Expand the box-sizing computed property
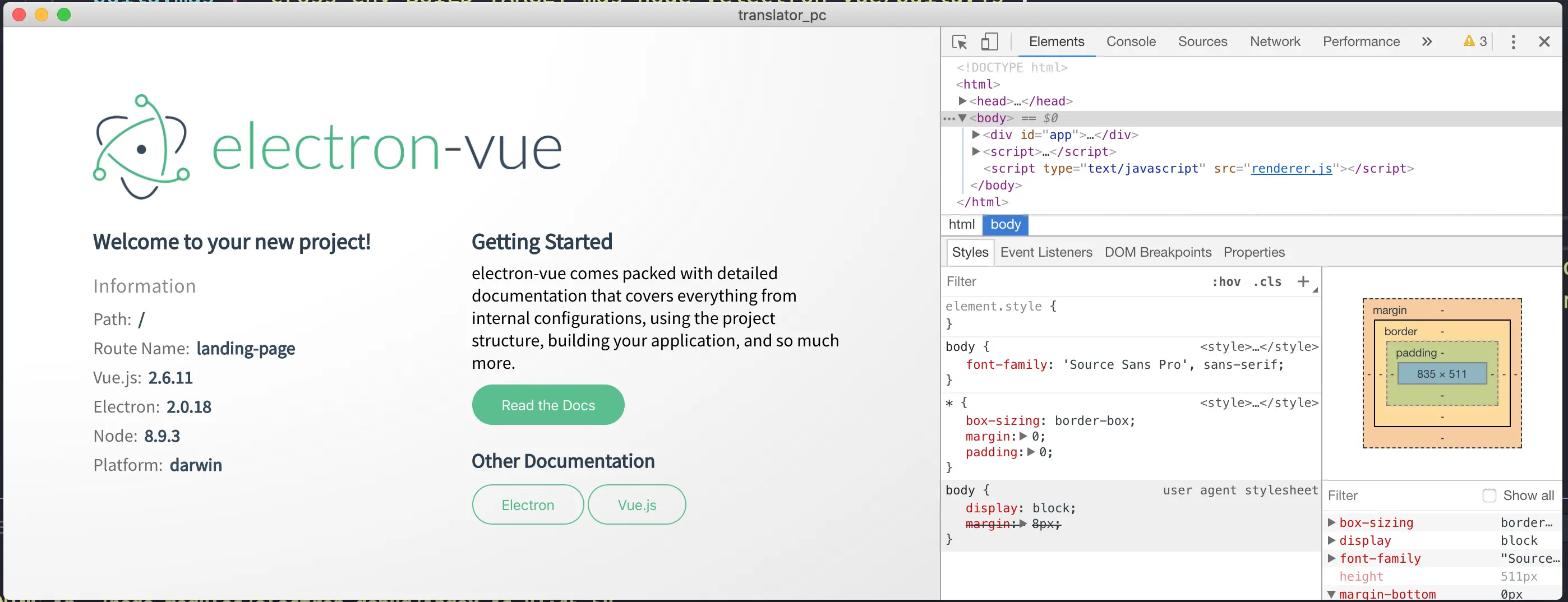 [x=1331, y=522]
